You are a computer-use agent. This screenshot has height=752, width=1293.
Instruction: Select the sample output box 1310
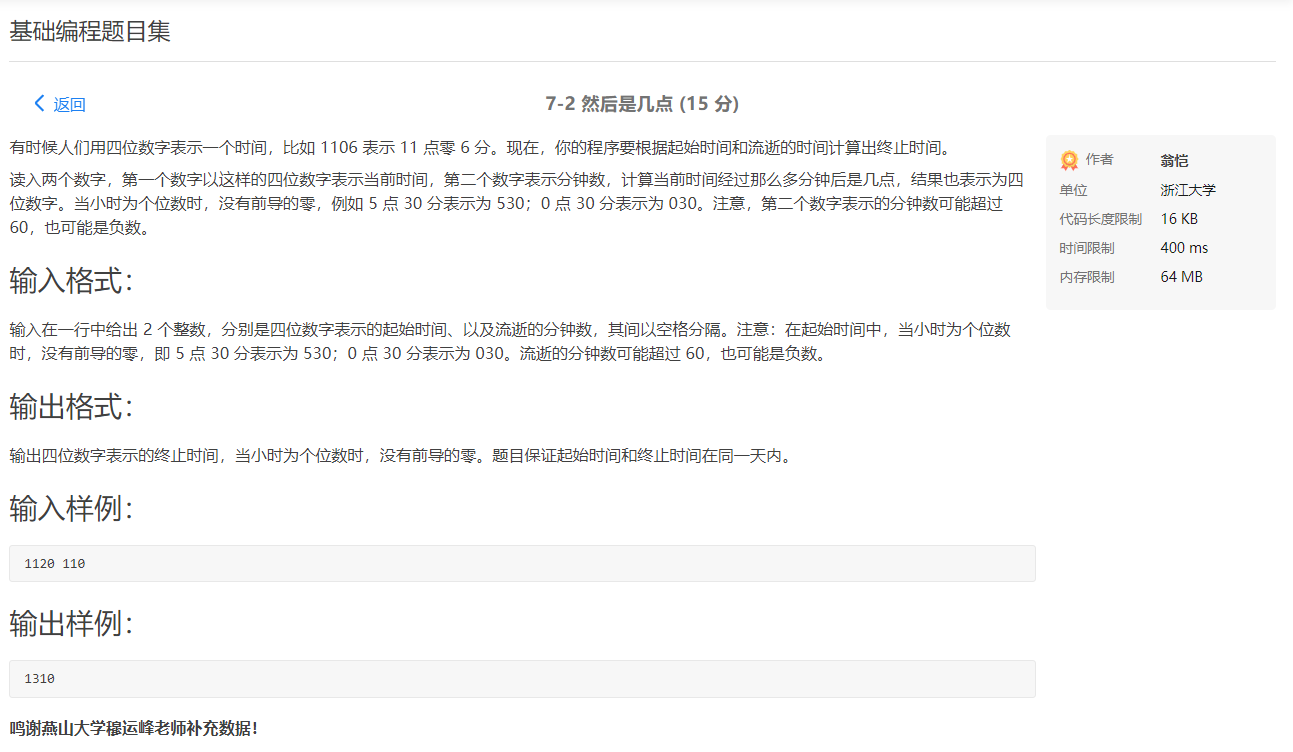[522, 678]
